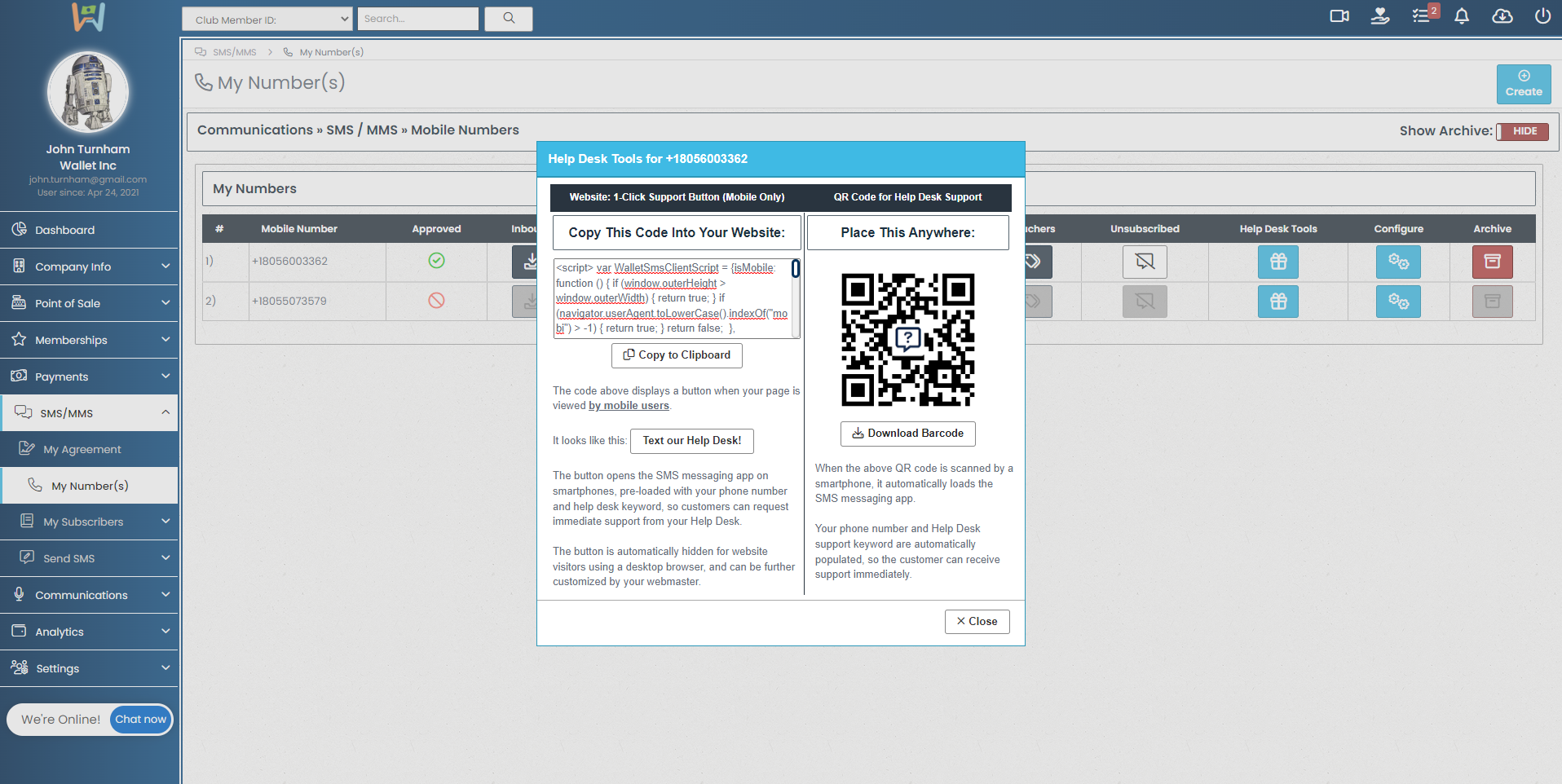Click Help Desk Tools column header
Screen dimensions: 1562x784
pyautogui.click(x=1278, y=229)
